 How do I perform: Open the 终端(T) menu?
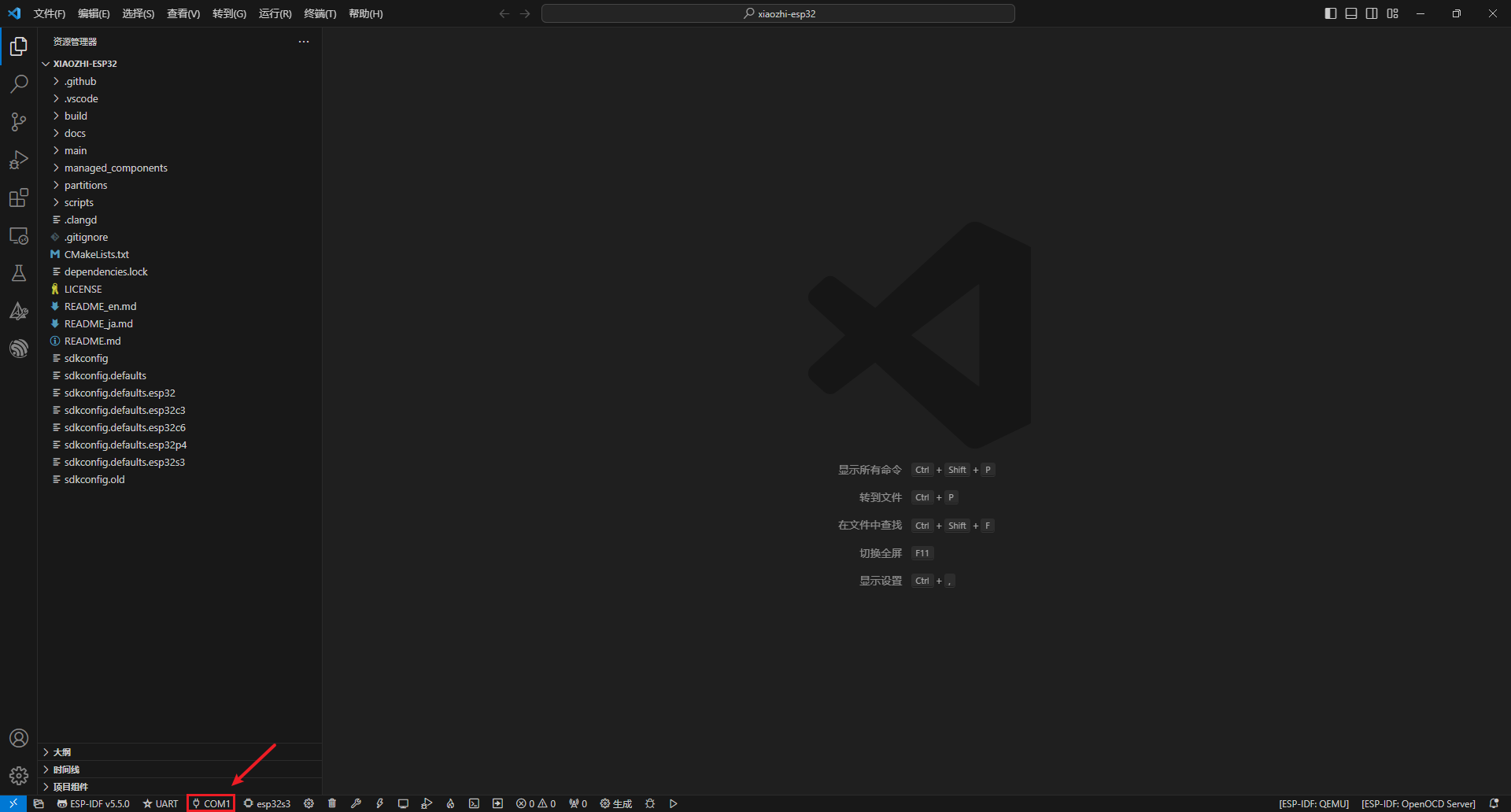[319, 13]
